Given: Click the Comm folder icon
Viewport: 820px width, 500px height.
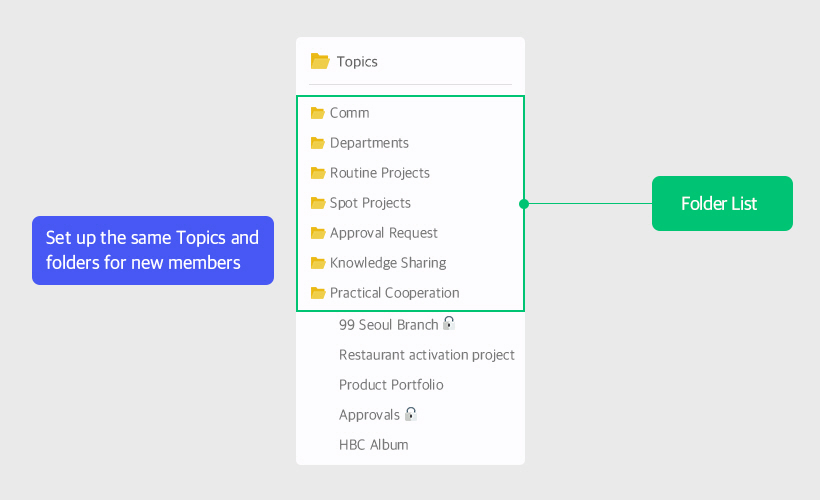Looking at the screenshot, I should click(x=317, y=113).
